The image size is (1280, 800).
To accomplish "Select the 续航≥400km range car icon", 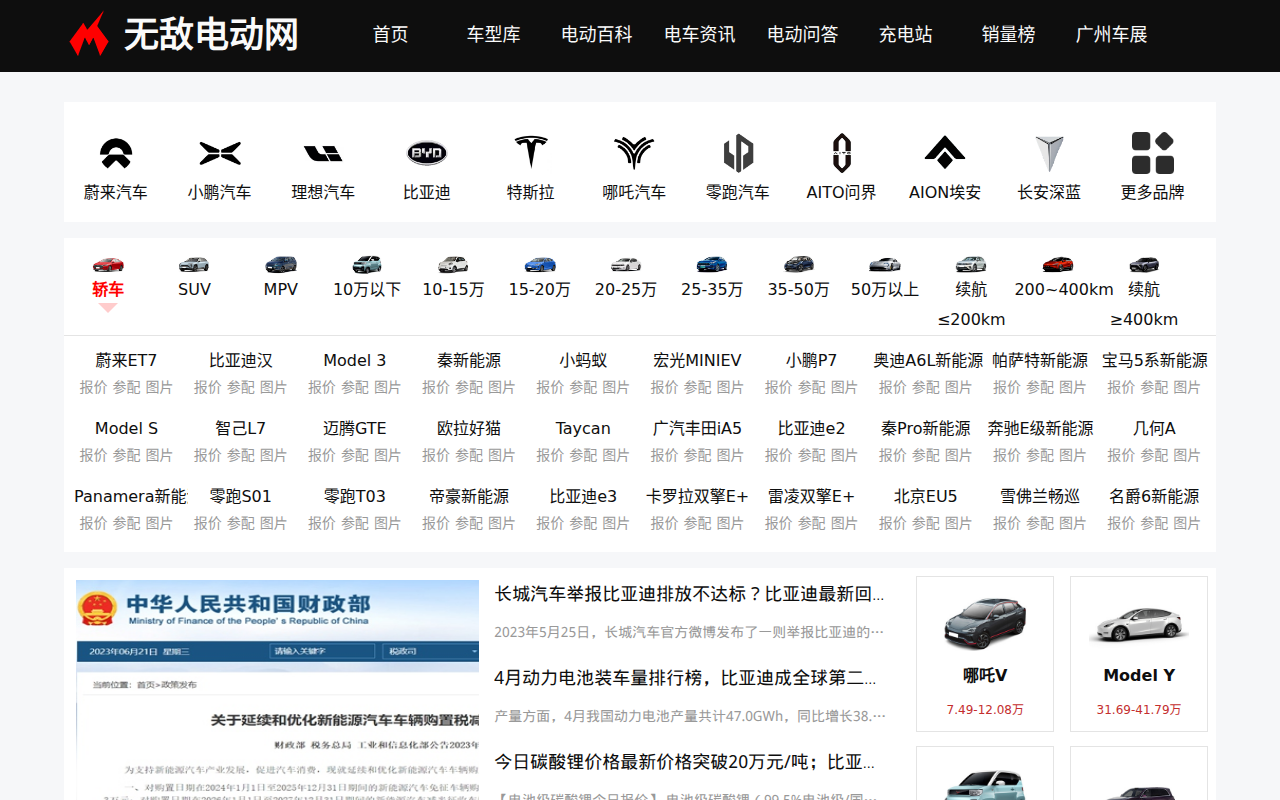I will point(1144,264).
